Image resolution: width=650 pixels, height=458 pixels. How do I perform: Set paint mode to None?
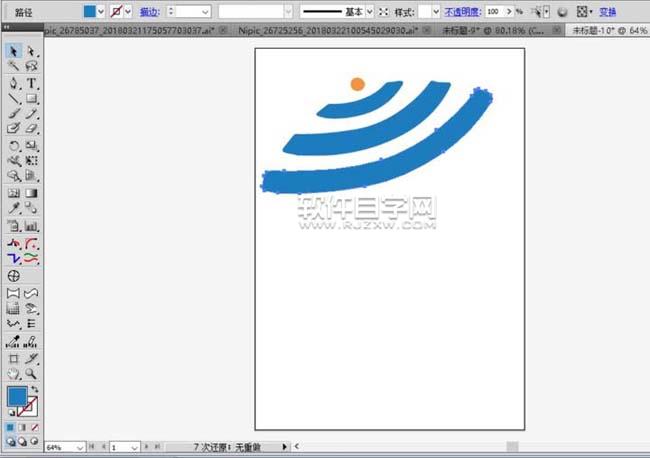[35, 427]
